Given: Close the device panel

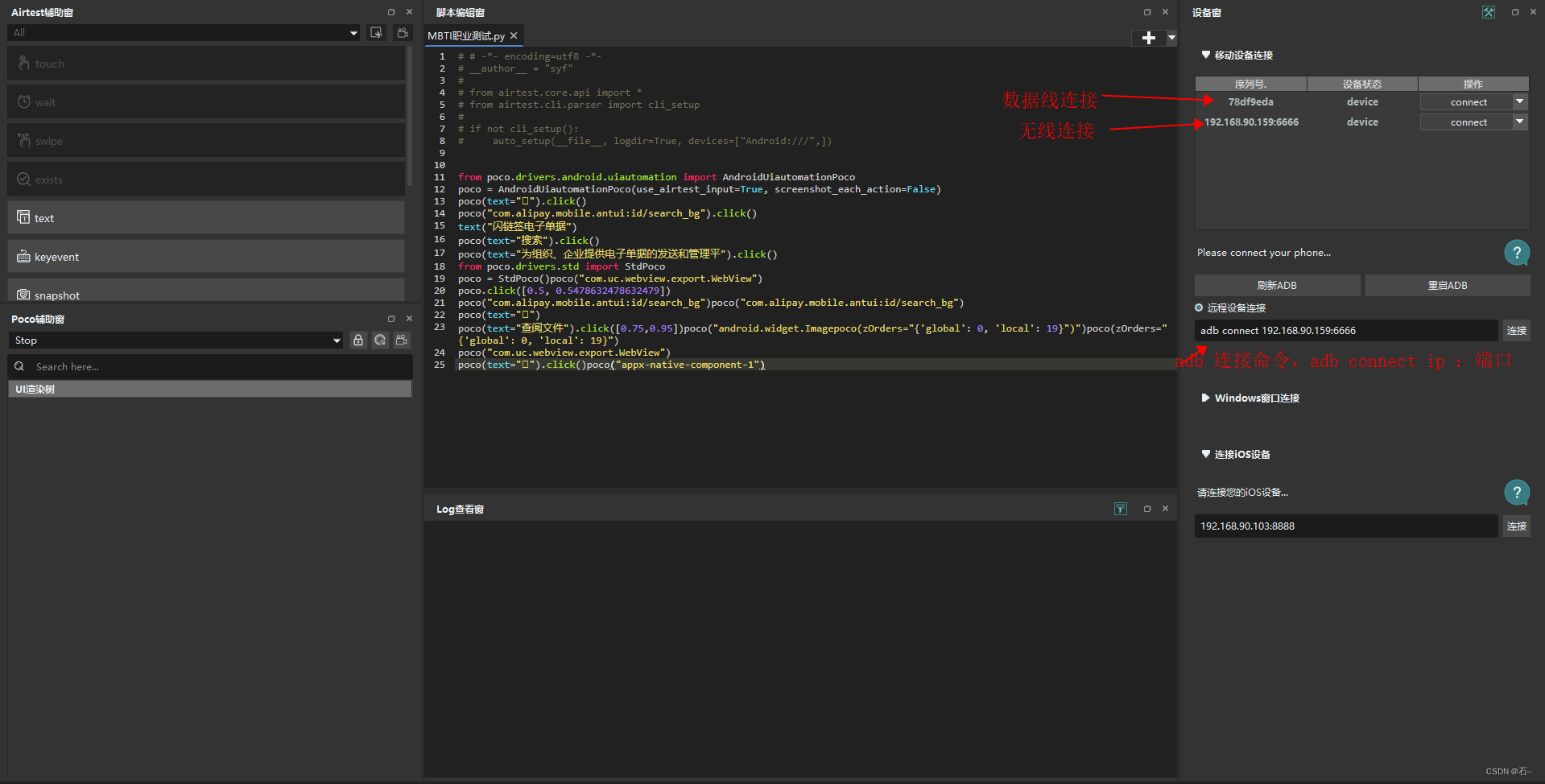Looking at the screenshot, I should [1533, 12].
